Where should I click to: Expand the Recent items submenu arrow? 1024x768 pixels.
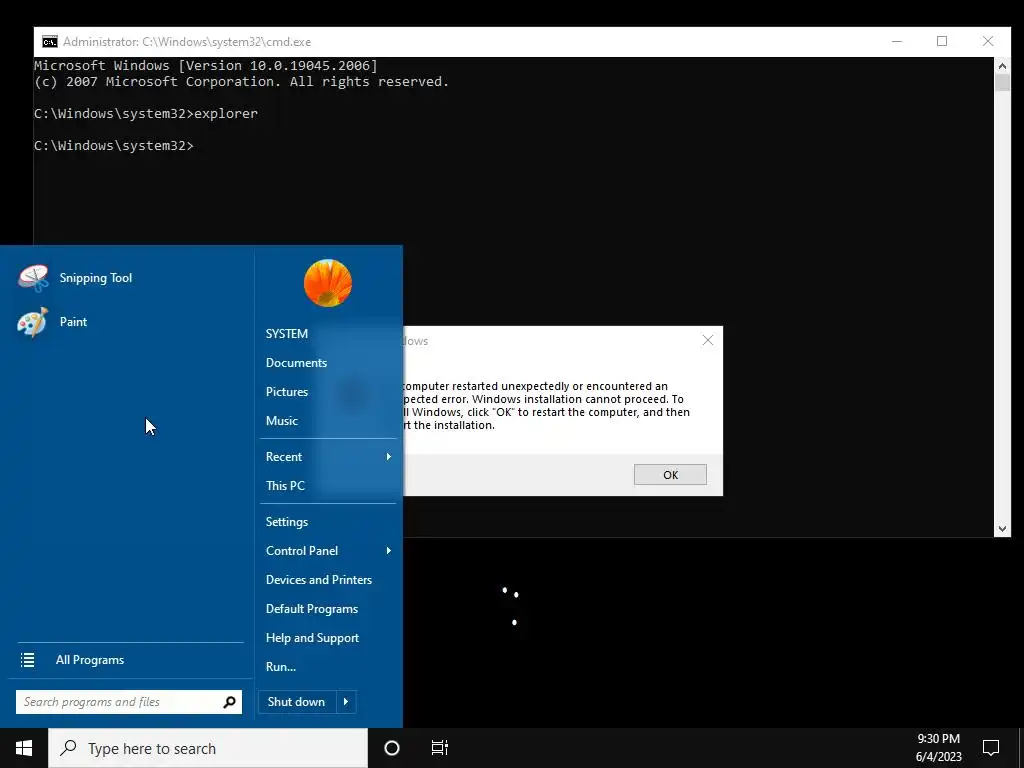tap(389, 456)
